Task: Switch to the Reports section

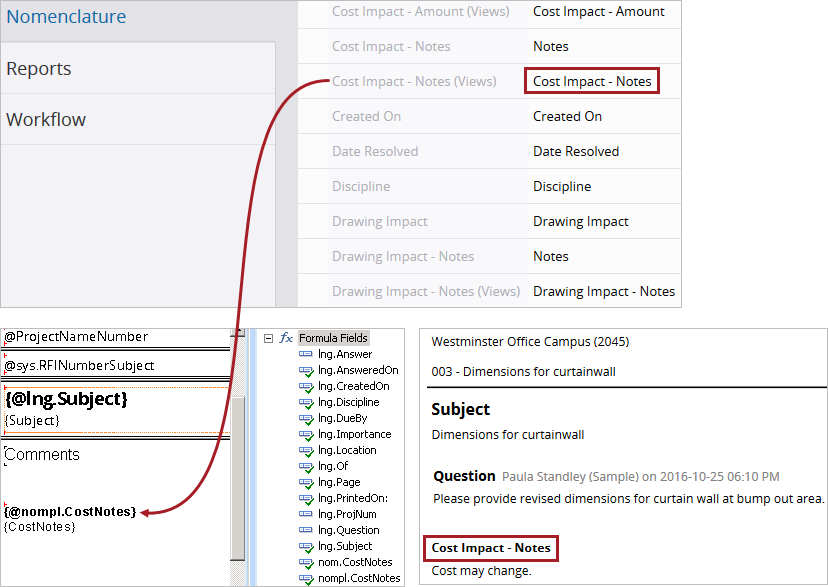Action: click(x=39, y=68)
